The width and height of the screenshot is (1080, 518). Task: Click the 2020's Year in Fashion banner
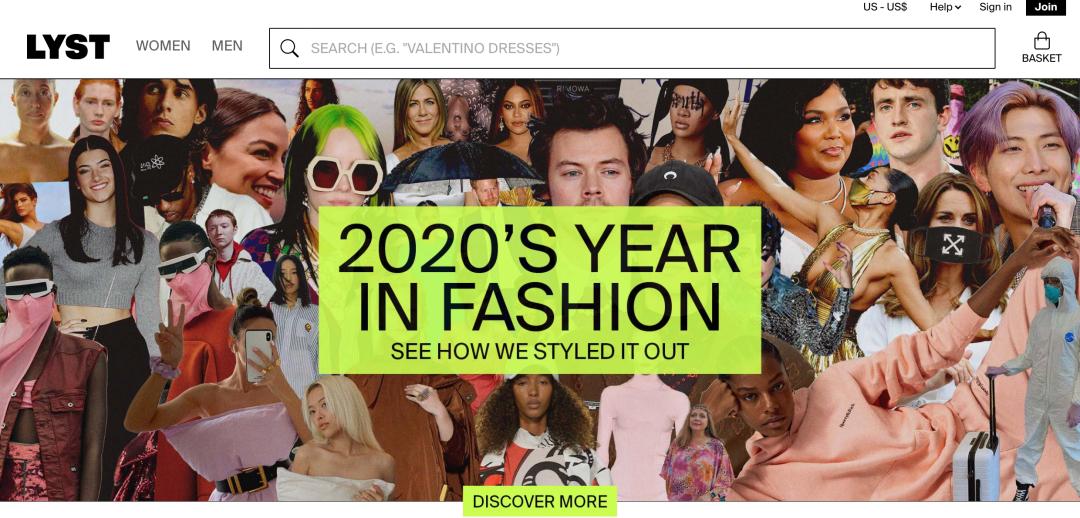point(539,290)
